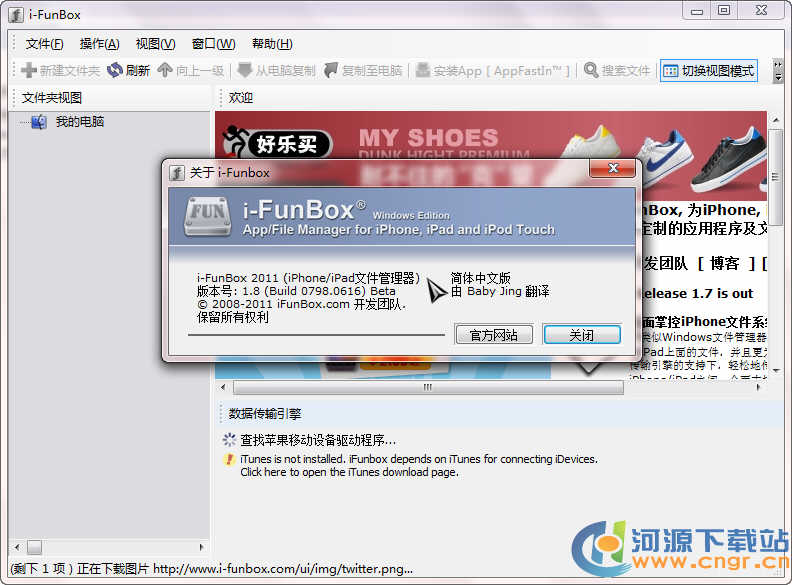This screenshot has width=792, height=585.
Task: Click the i-FunBox title bar app icon
Action: pos(16,15)
